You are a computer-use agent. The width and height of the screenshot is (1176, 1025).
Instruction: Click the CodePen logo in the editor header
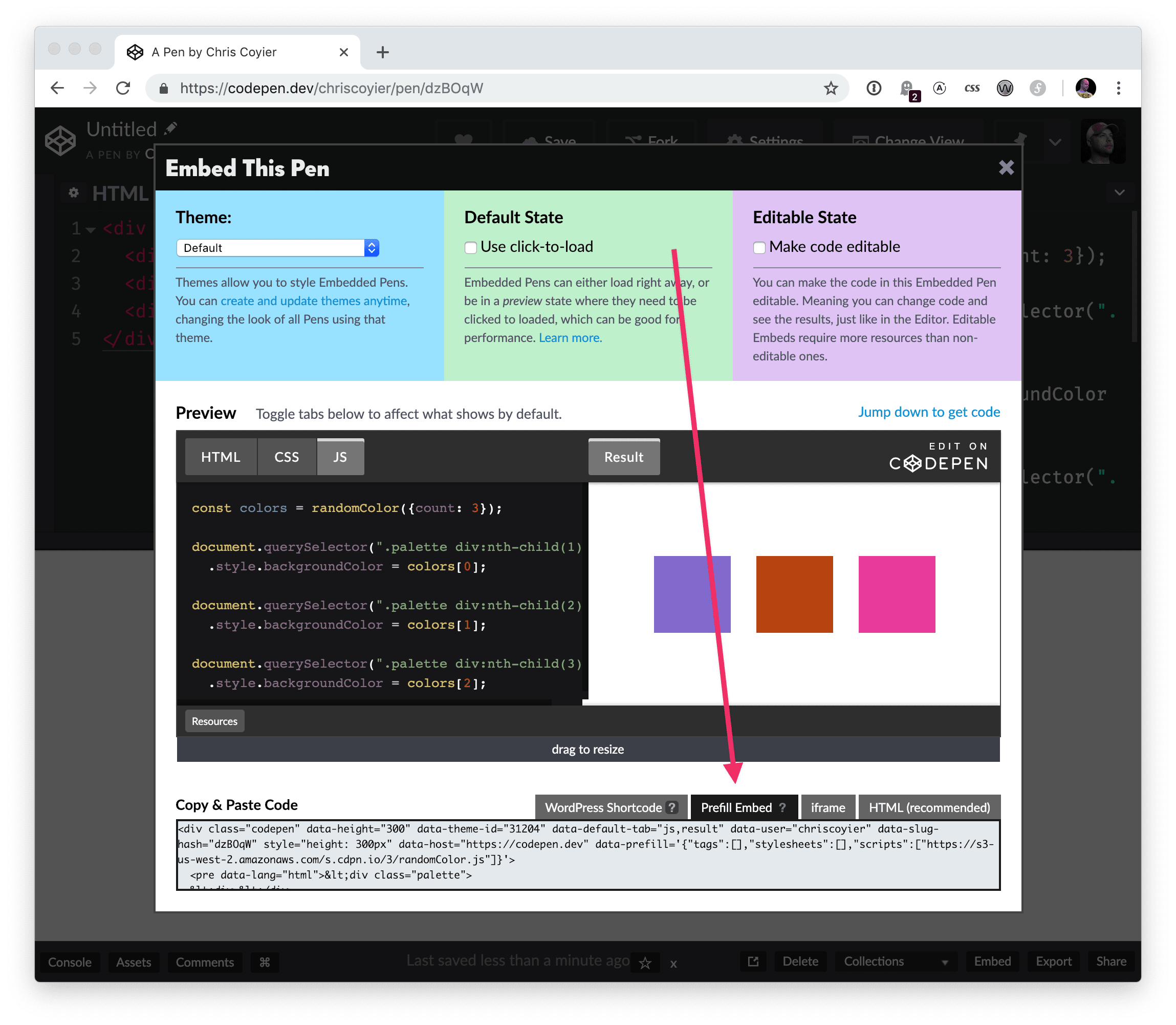tap(60, 140)
